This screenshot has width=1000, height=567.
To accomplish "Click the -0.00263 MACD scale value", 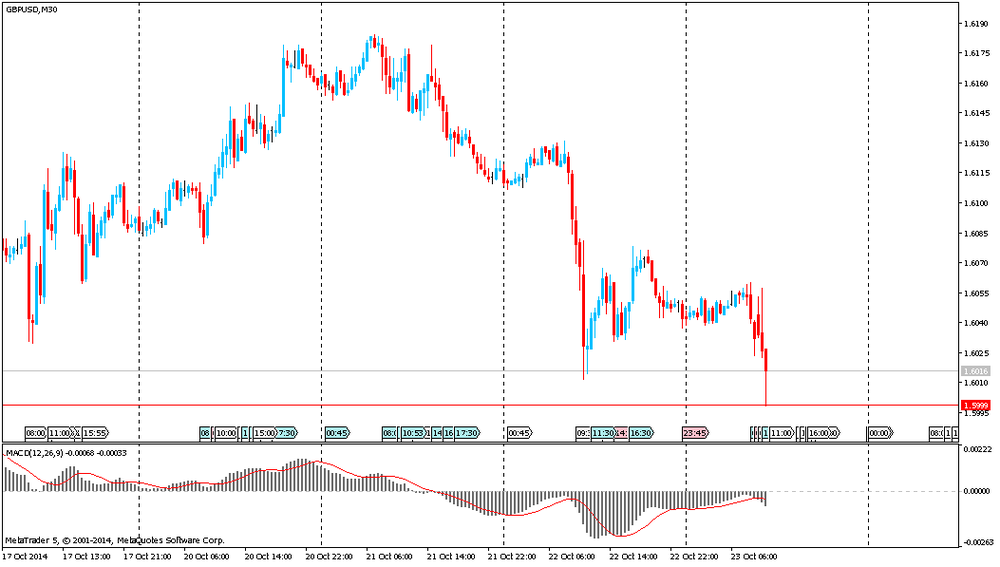I will 976,543.
